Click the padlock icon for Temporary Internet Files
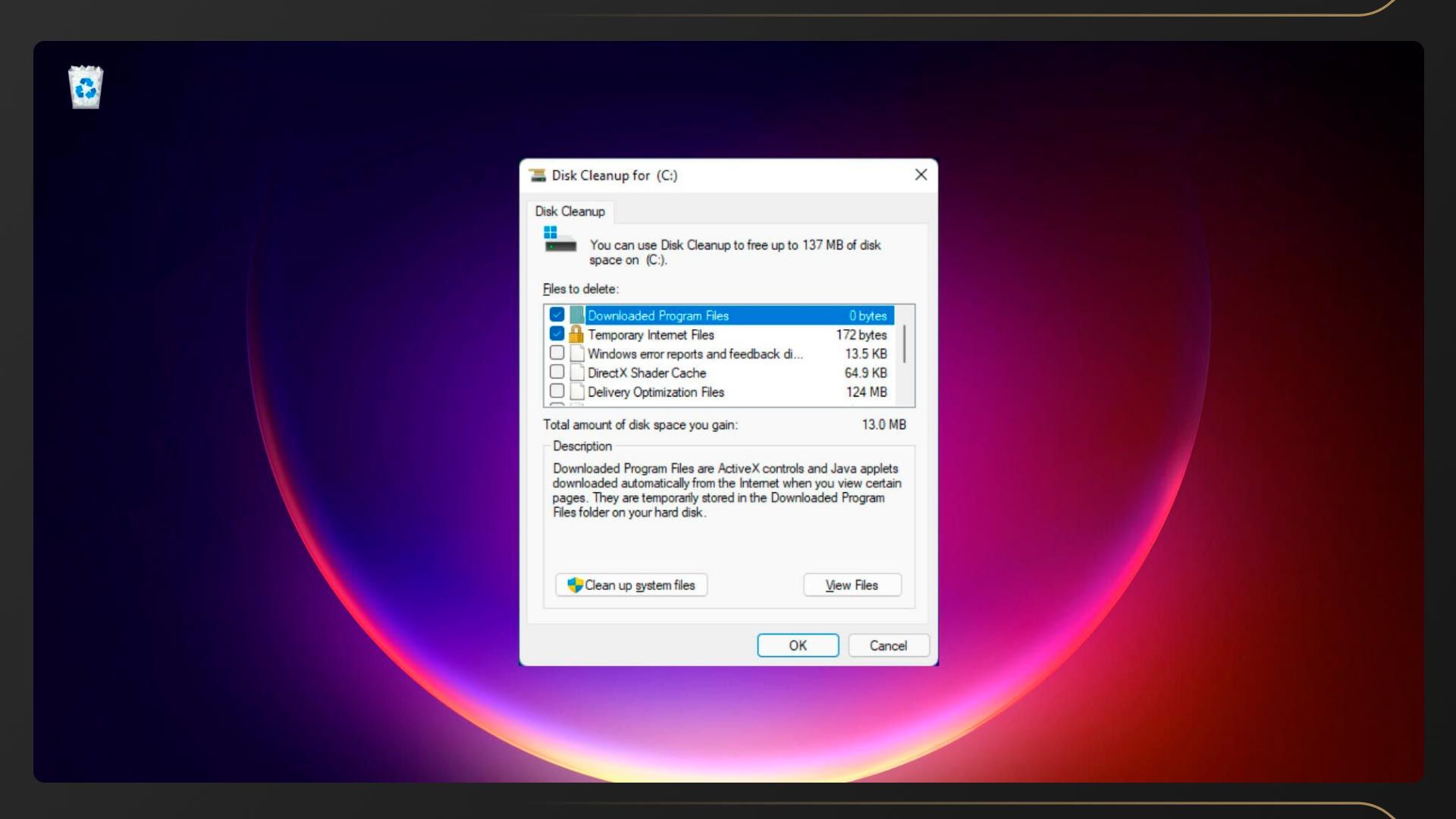1456x819 pixels. 576,334
